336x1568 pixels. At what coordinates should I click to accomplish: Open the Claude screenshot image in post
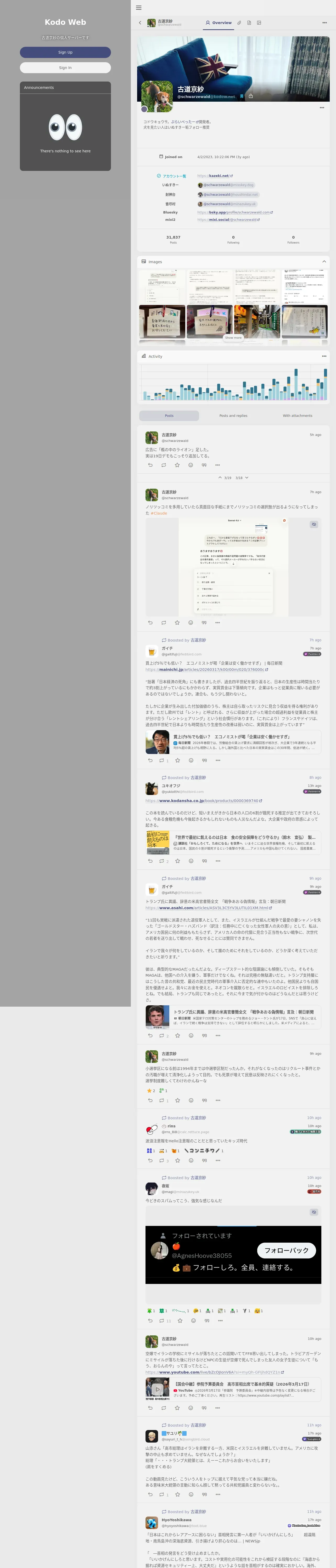(233, 567)
